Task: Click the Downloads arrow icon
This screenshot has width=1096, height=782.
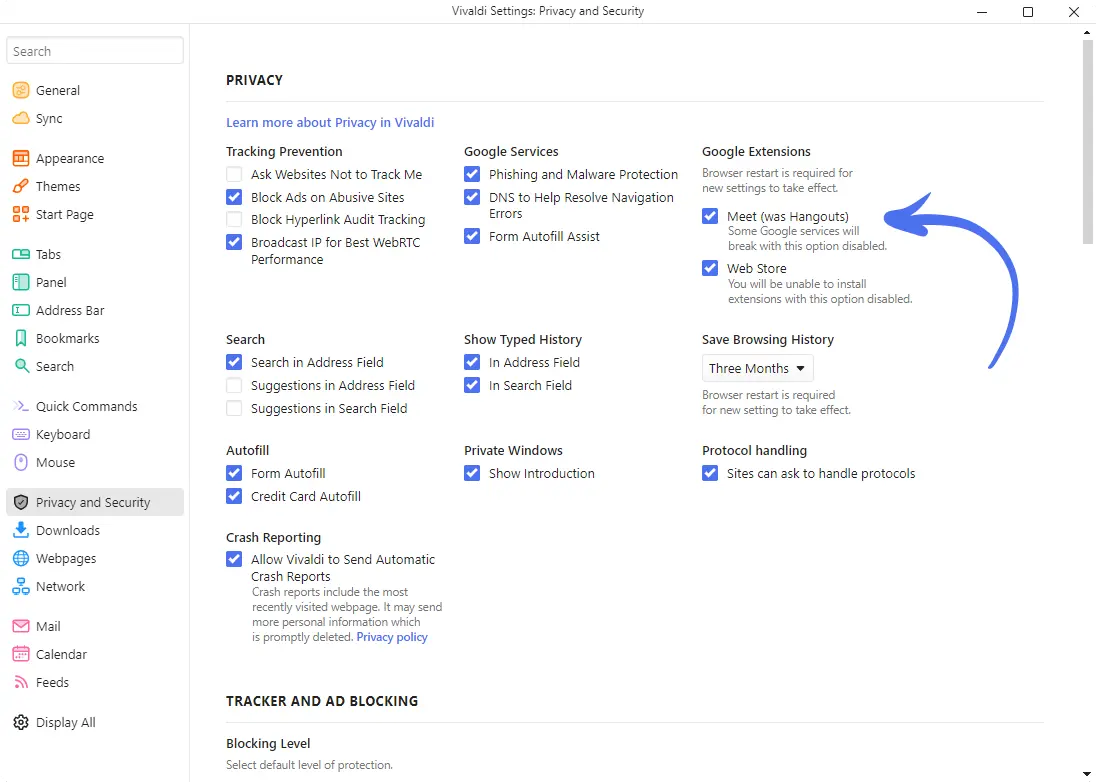Action: (x=20, y=530)
